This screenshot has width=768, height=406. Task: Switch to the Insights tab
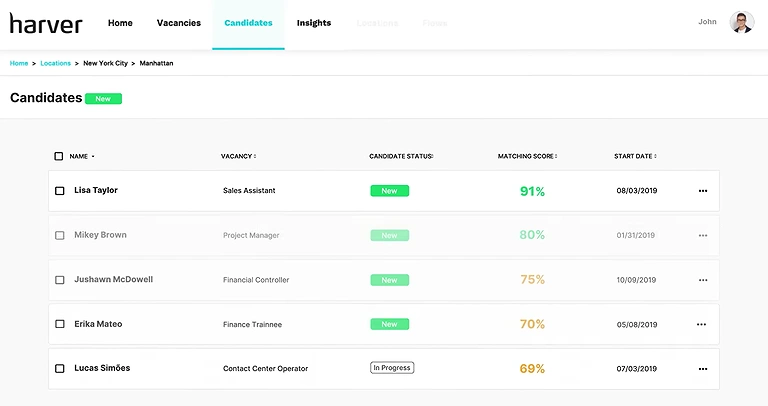click(314, 23)
